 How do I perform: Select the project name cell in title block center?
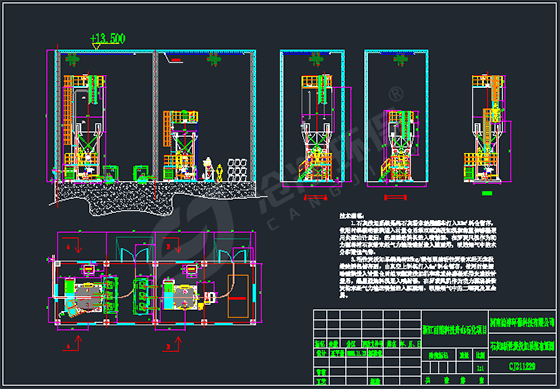click(x=455, y=329)
